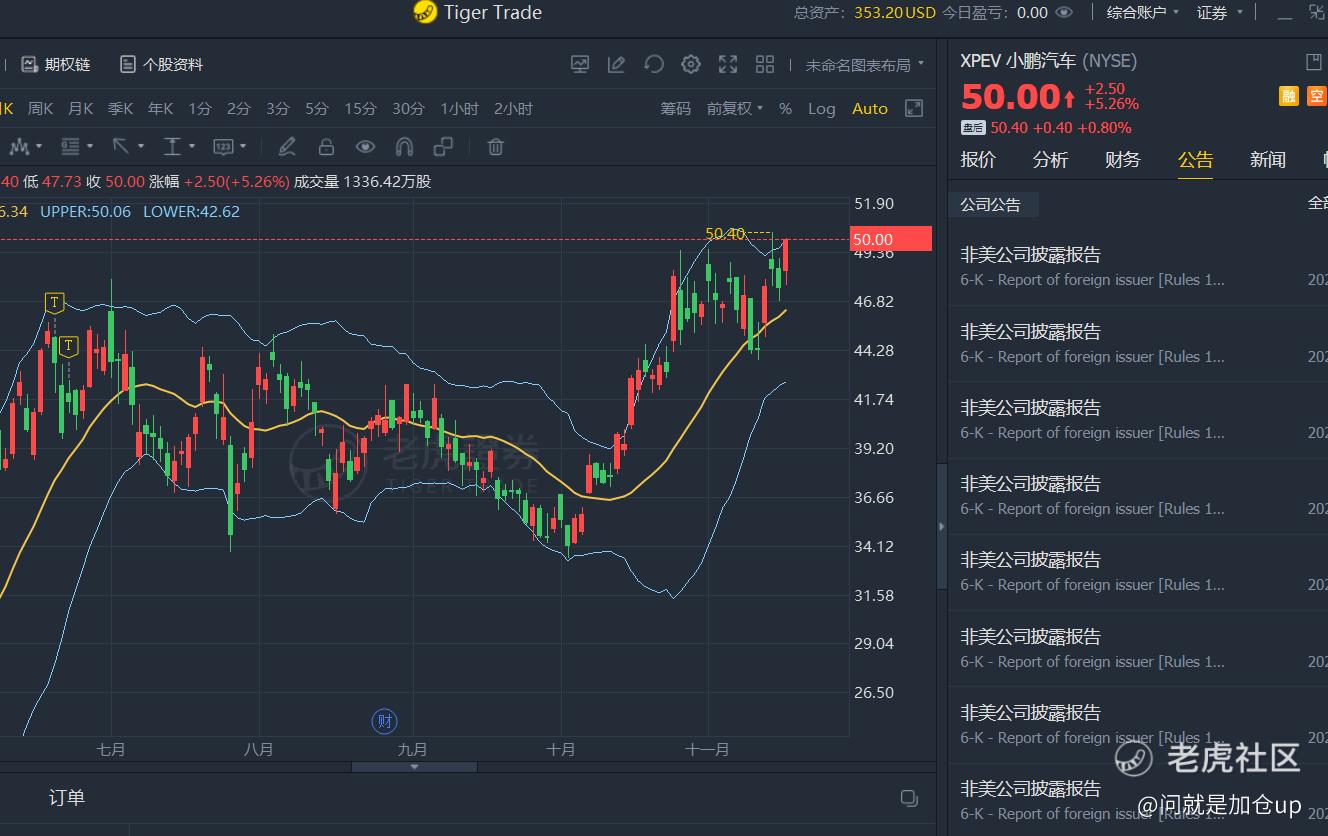Screen dimensions: 1328x836
Task: Click the chart monitor display icon
Action: click(x=580, y=64)
